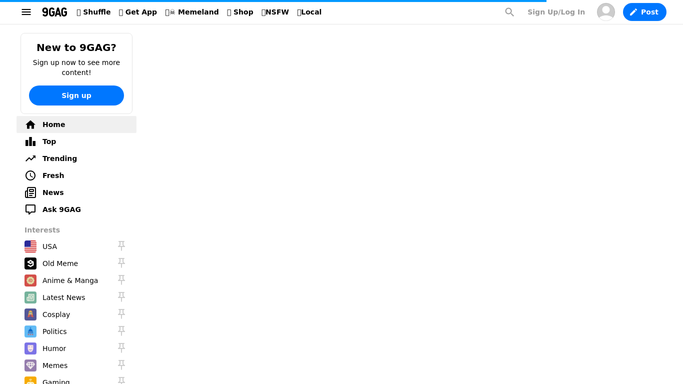Screen dimensions: 683x384
Task: Click the blue Sign up button
Action: [x=76, y=95]
